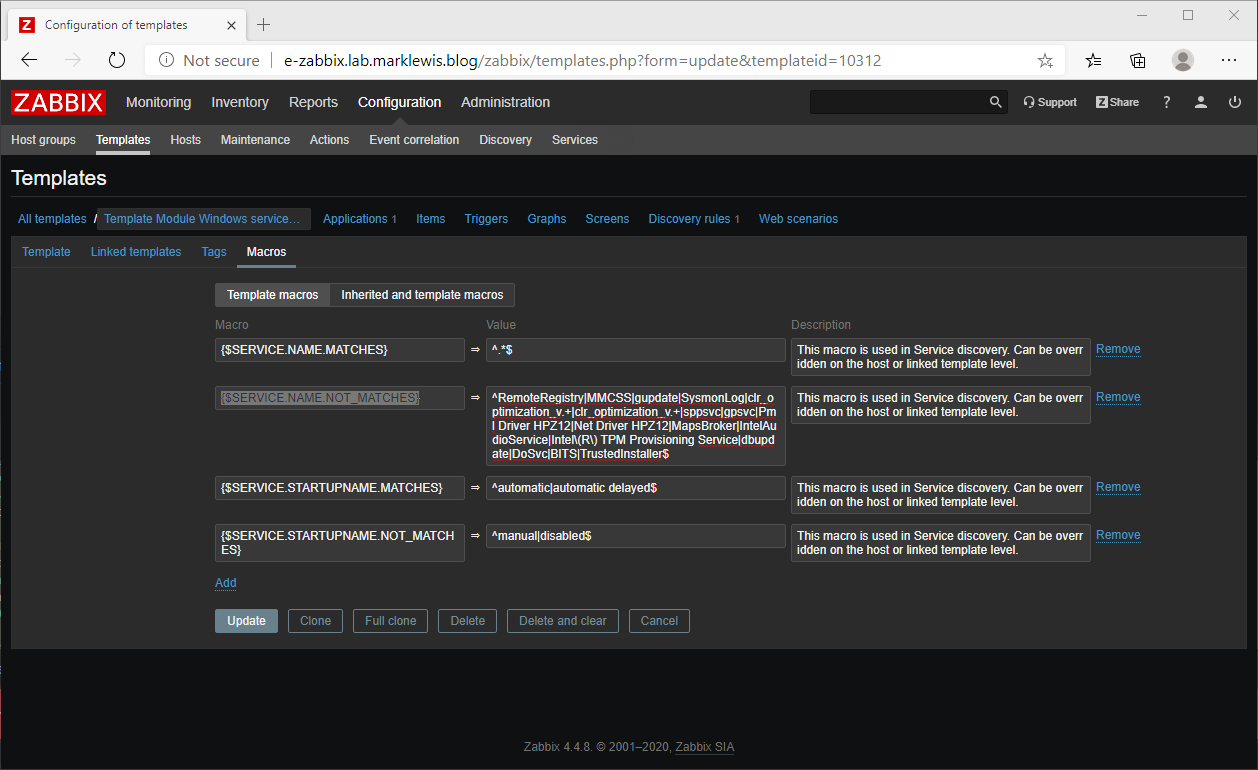Viewport: 1258px width, 770px height.
Task: Open the Zabbix search magnifier
Action: pyautogui.click(x=995, y=102)
